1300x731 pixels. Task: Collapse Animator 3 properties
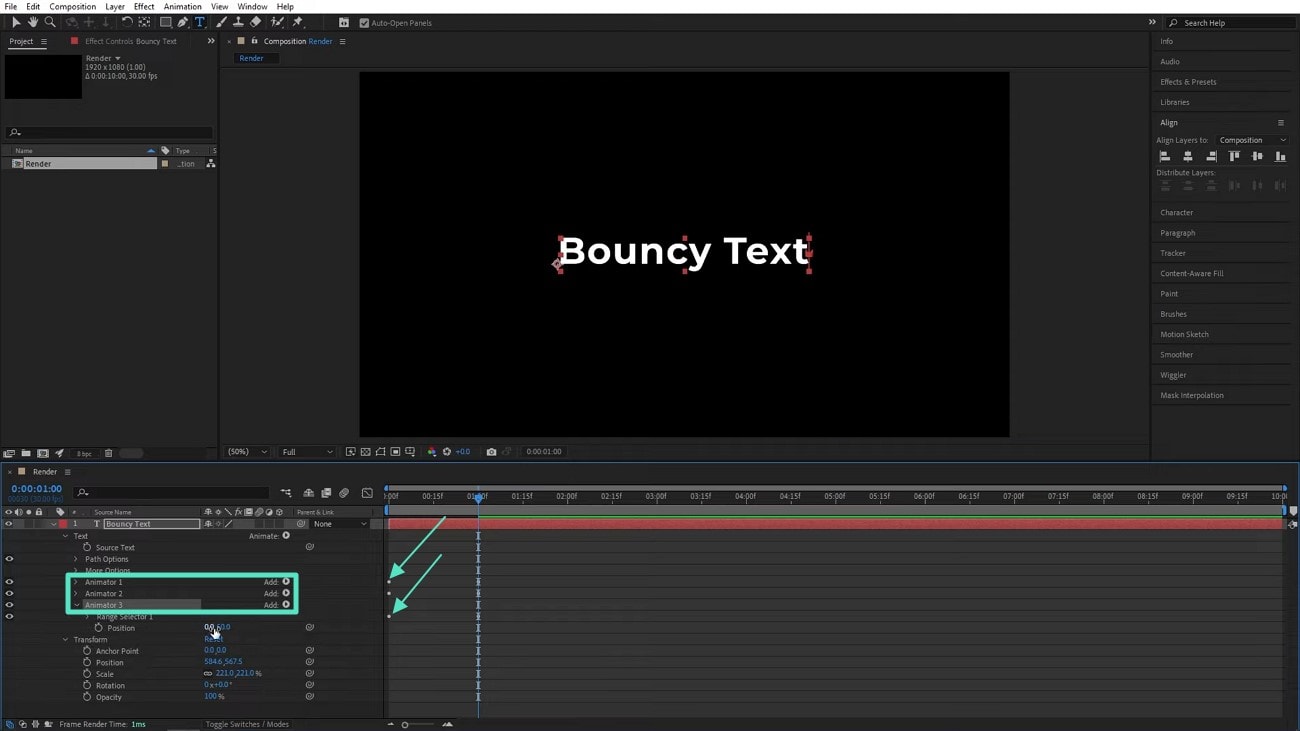[x=76, y=605]
